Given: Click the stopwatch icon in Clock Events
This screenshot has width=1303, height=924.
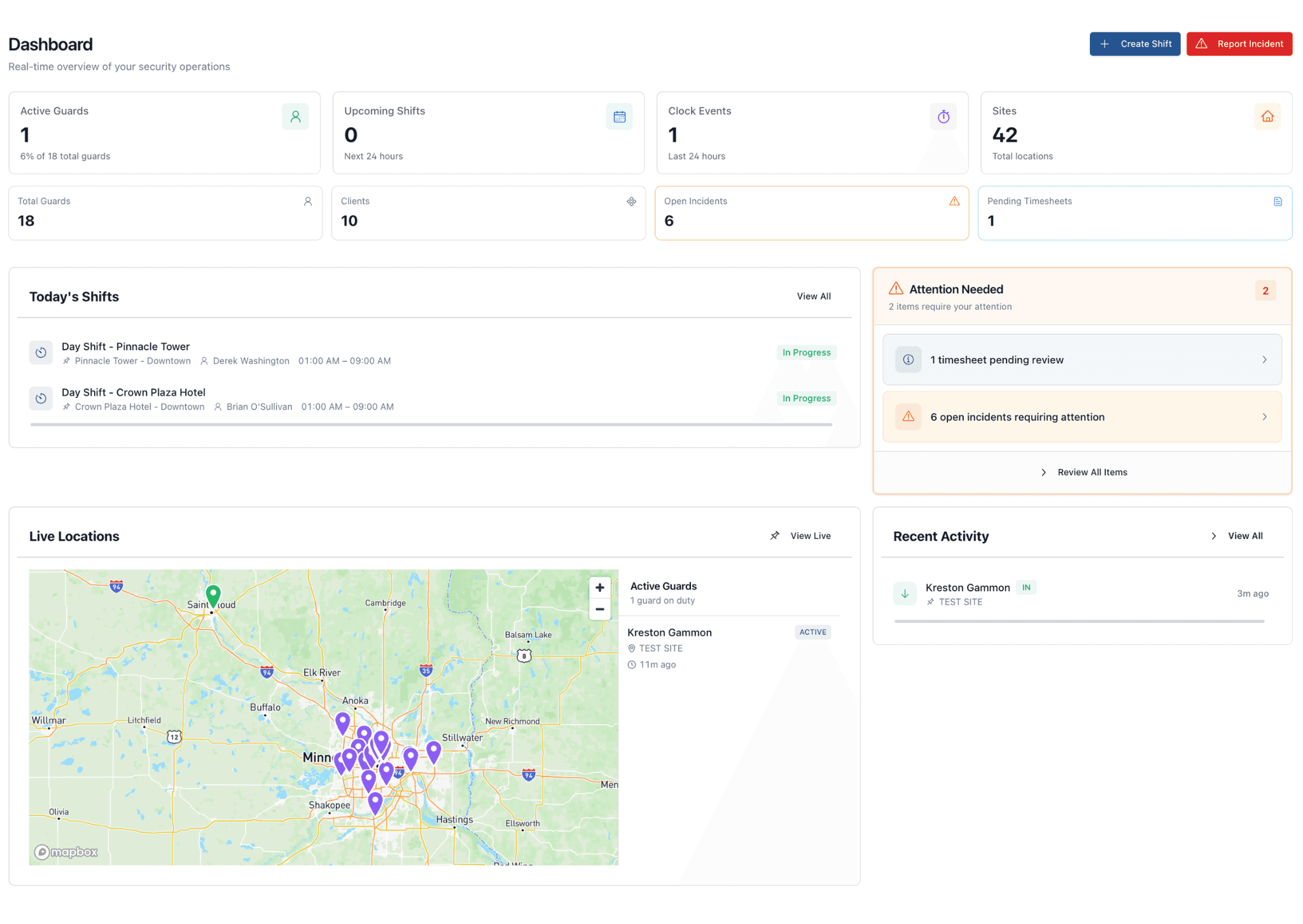Looking at the screenshot, I should coord(944,117).
